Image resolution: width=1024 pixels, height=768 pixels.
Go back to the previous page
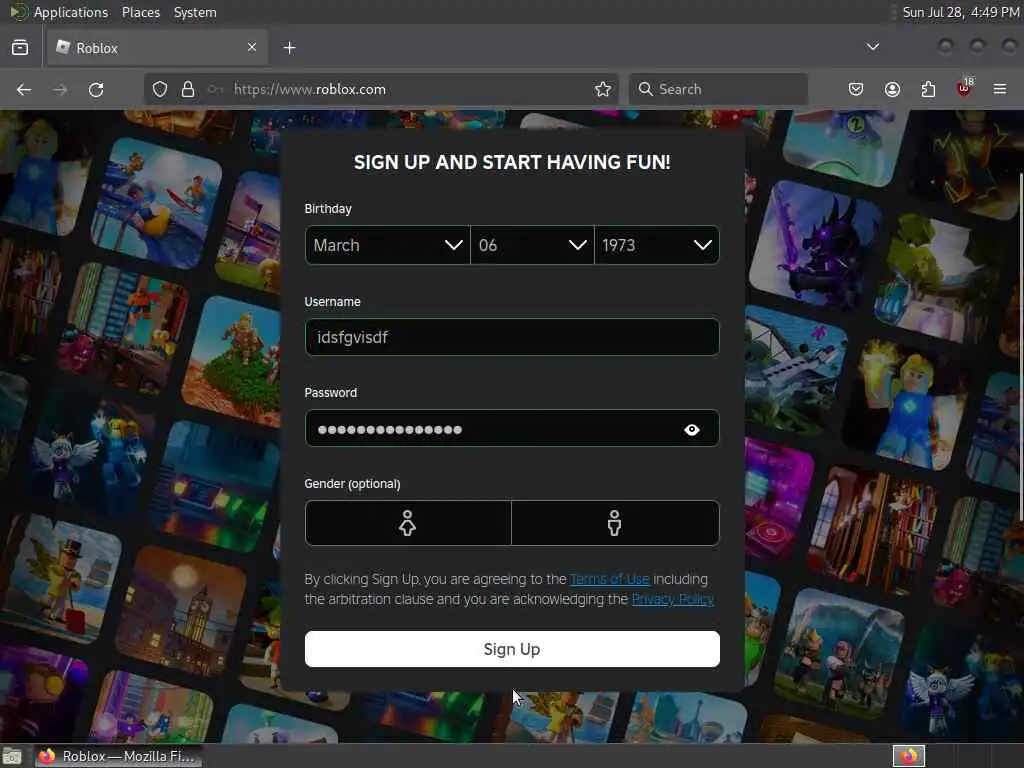pos(24,89)
